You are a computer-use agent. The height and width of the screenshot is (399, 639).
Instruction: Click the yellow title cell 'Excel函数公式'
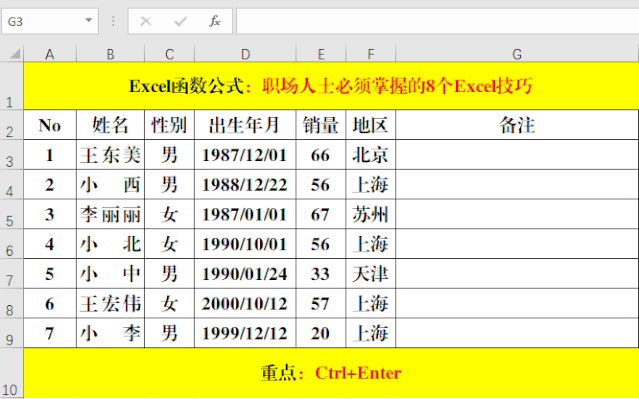331,86
